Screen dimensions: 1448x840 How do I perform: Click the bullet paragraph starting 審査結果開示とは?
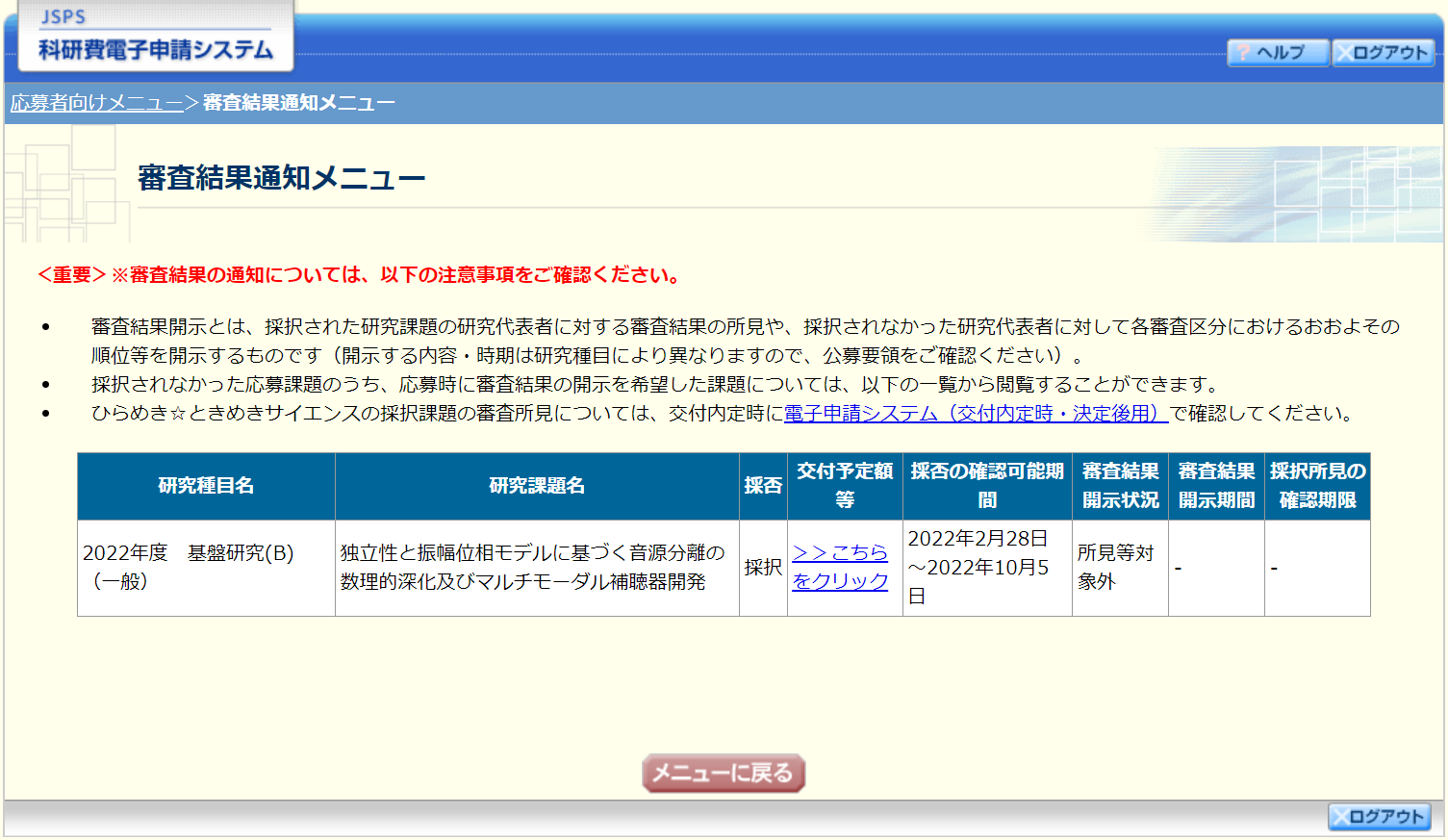click(746, 342)
